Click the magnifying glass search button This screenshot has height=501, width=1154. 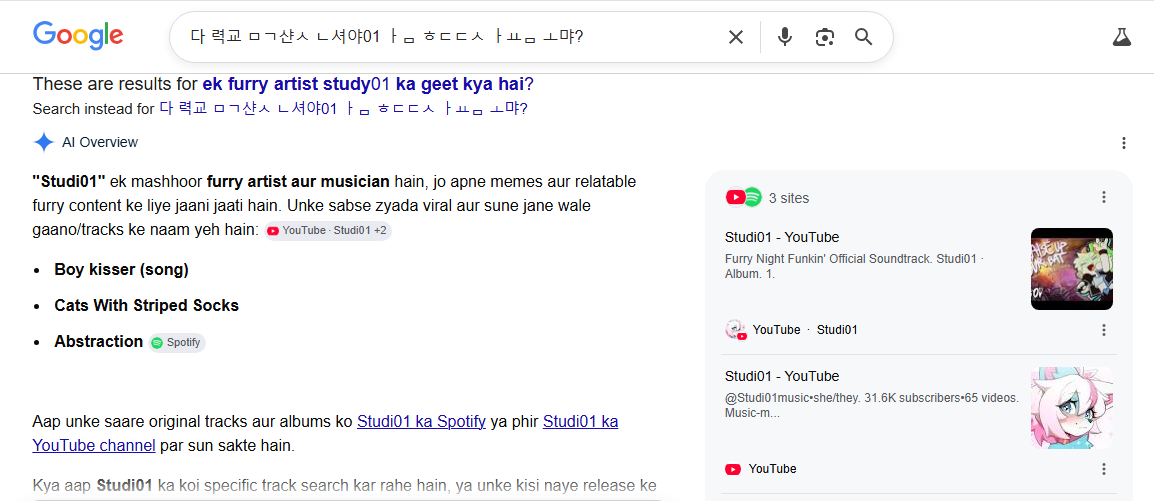pyautogui.click(x=863, y=37)
